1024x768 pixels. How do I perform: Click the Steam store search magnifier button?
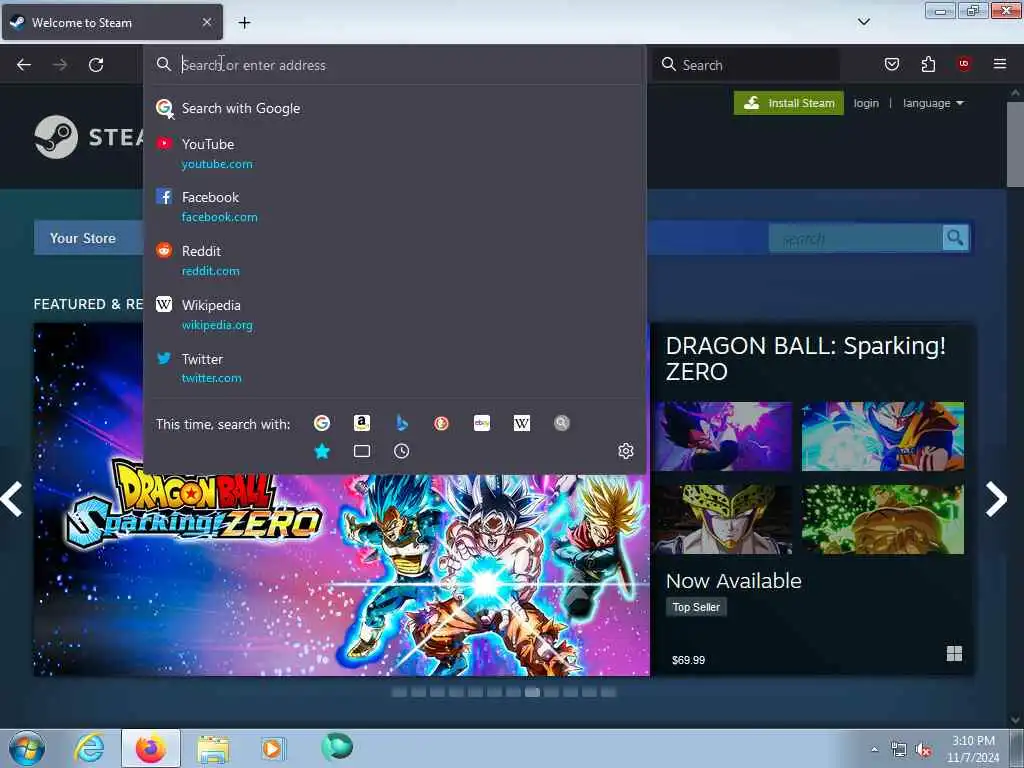pos(955,238)
